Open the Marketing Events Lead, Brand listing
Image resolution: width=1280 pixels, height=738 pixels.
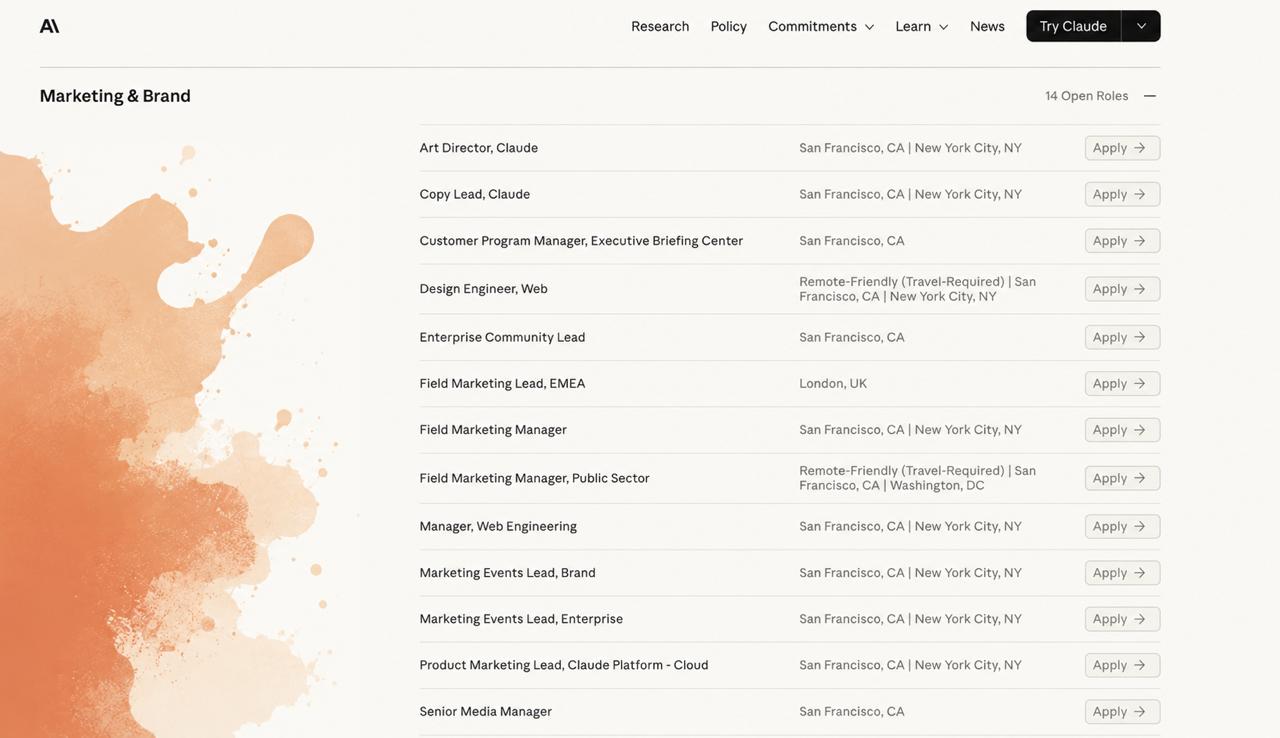(x=508, y=573)
